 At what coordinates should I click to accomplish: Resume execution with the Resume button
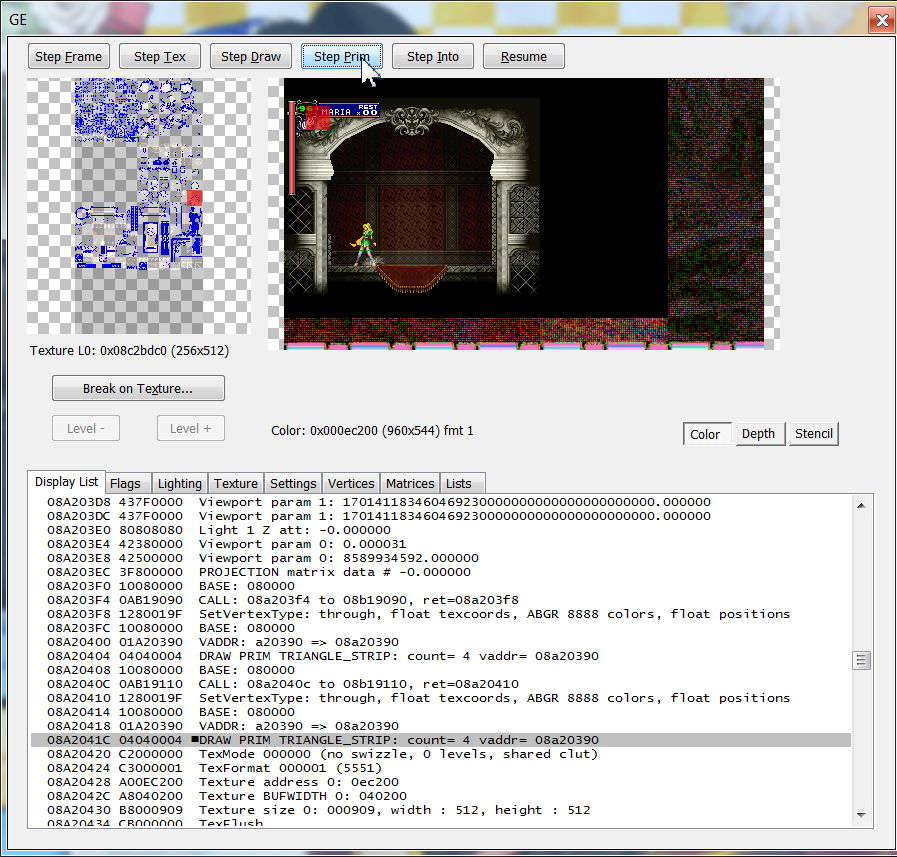[523, 57]
